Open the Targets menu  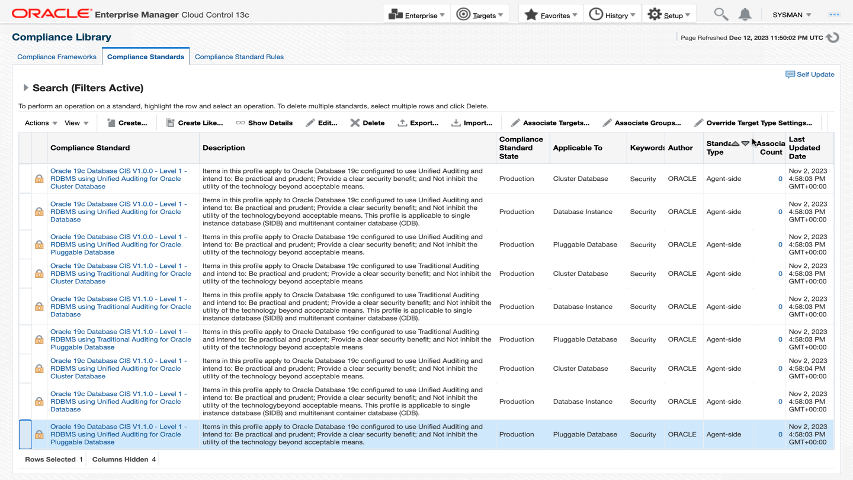click(479, 15)
